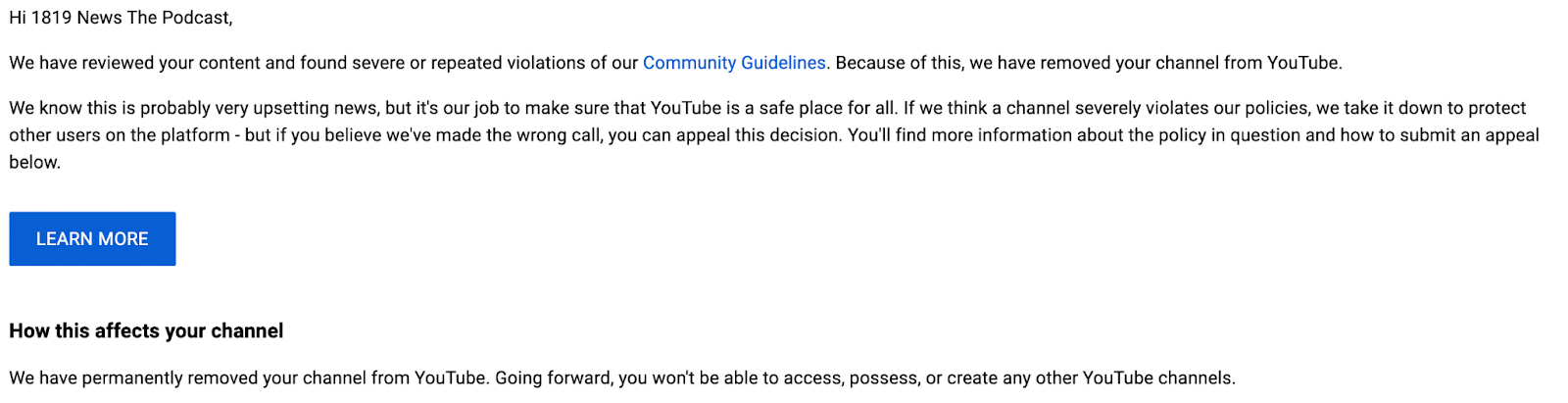This screenshot has height=403, width=1568.
Task: Click the line starting "other users on the platform"
Action: (774, 135)
